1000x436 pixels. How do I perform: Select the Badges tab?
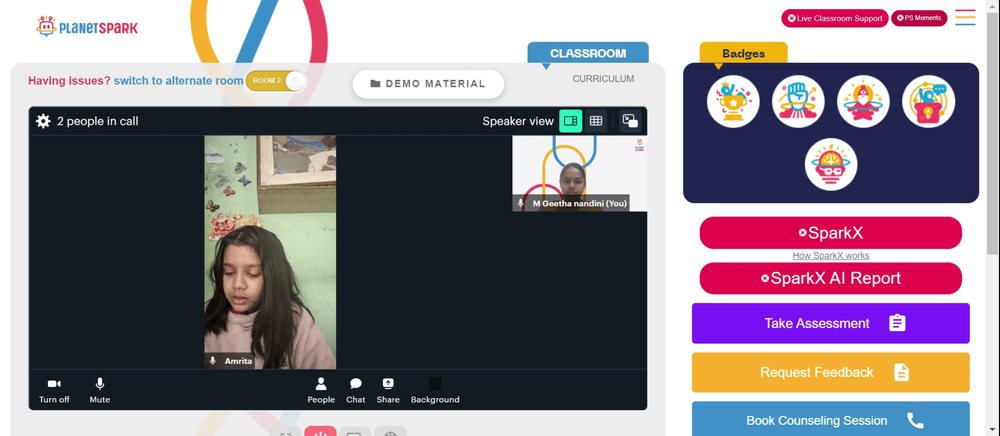[744, 54]
